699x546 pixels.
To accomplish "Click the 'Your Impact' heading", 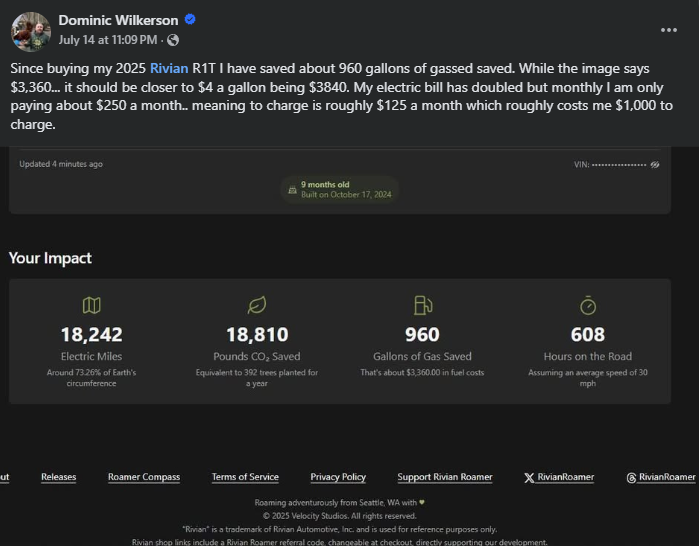I will click(50, 258).
